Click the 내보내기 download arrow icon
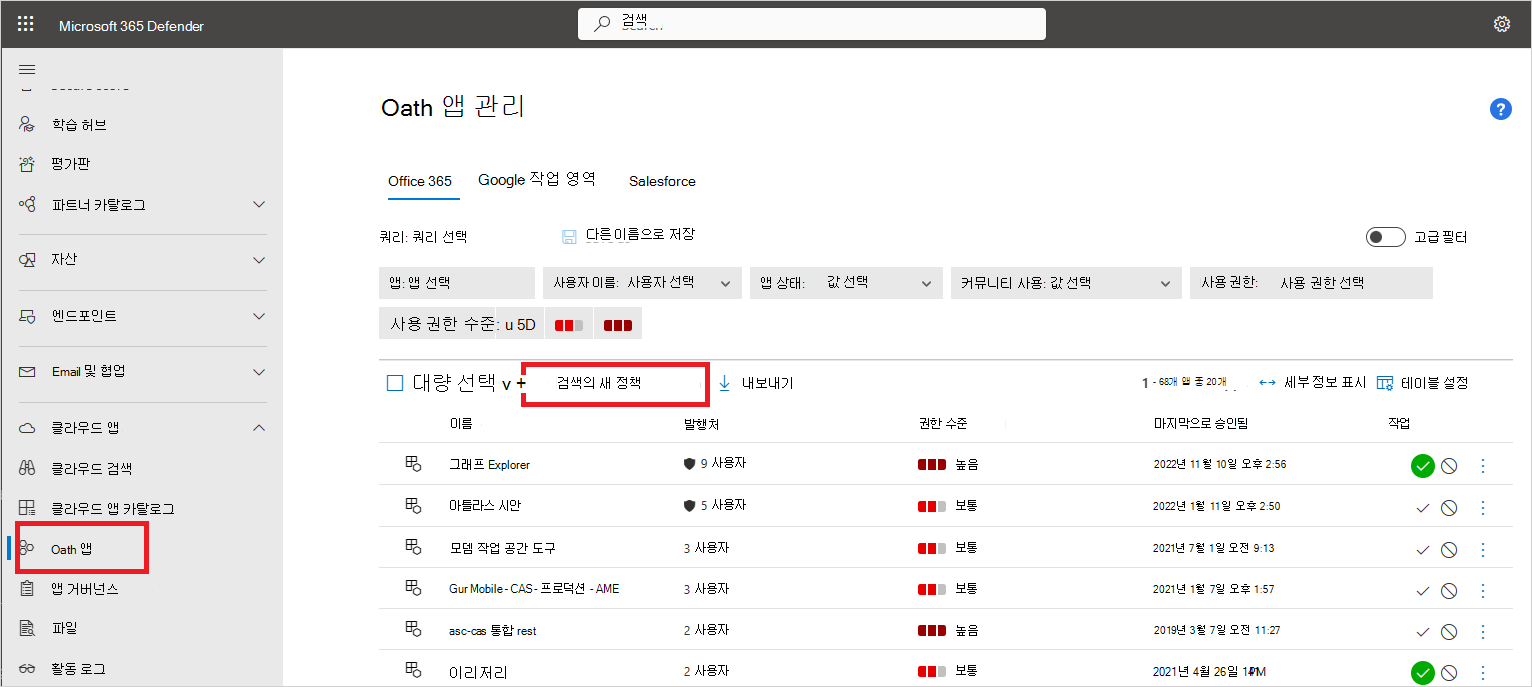1532x687 pixels. [725, 383]
